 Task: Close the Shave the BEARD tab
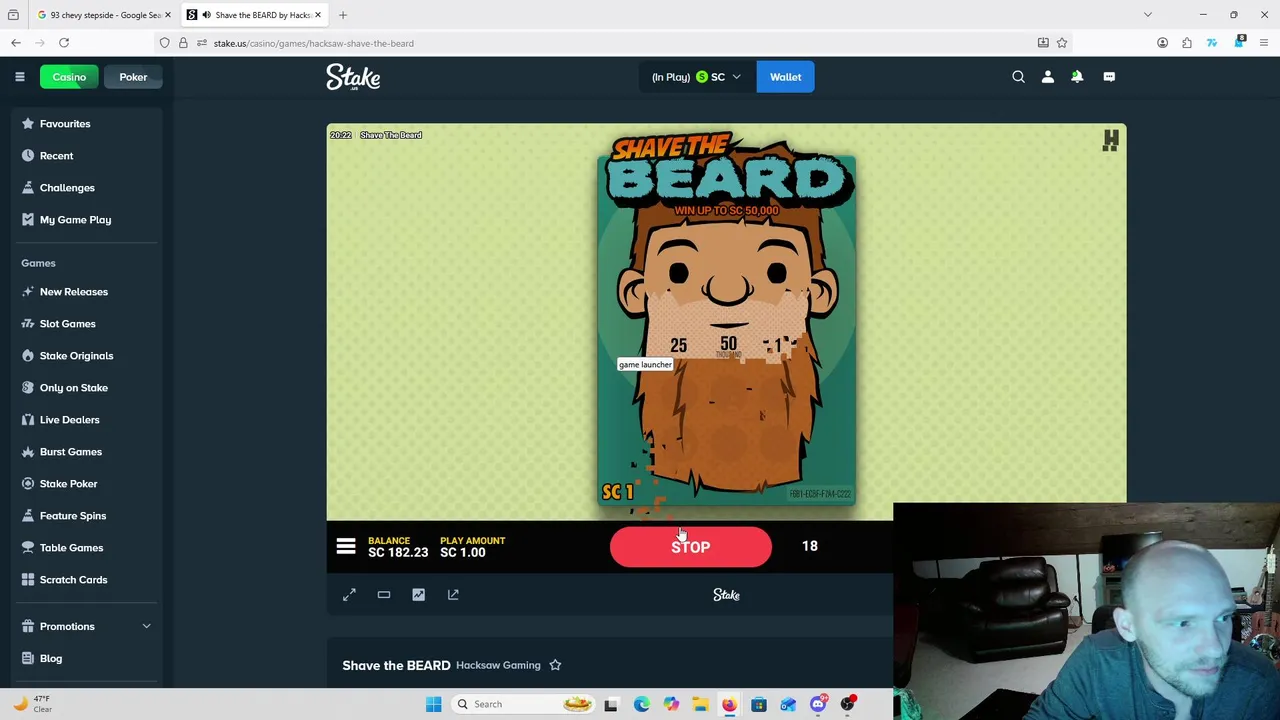pos(318,15)
